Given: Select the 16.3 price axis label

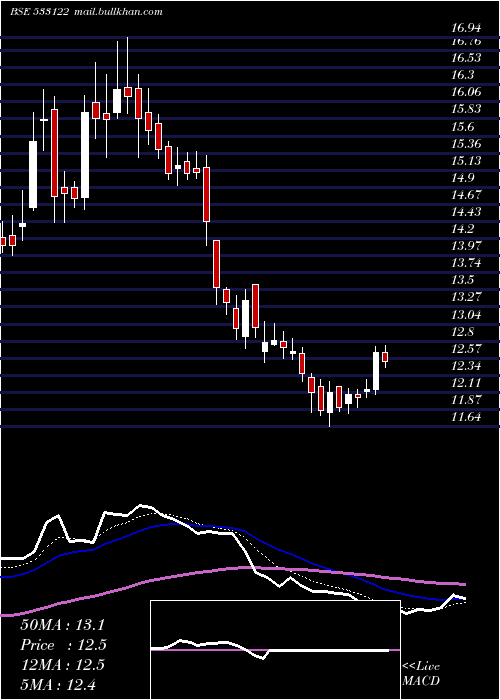Looking at the screenshot, I should point(462,75).
